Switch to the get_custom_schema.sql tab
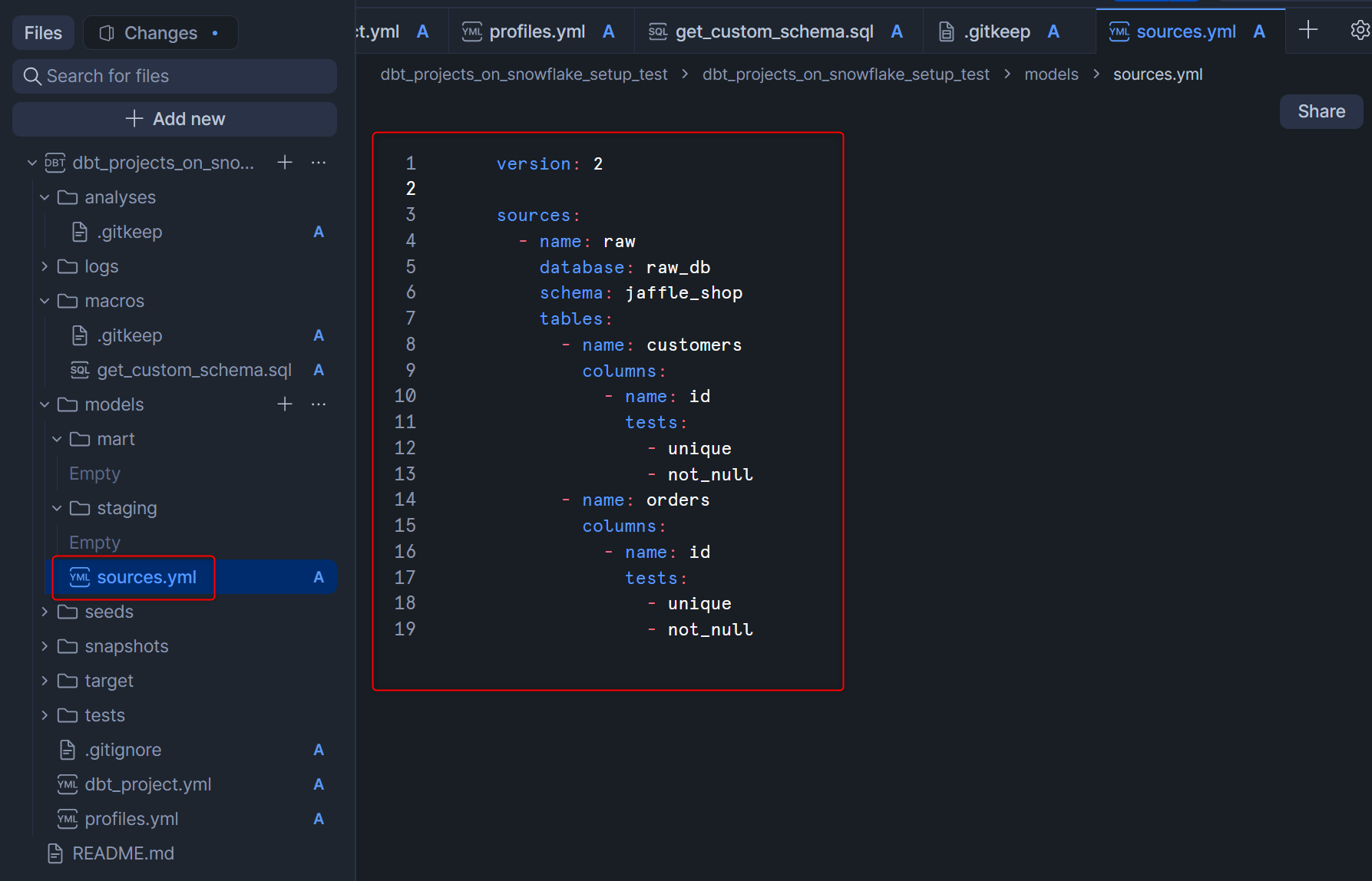1372x881 pixels. point(774,31)
